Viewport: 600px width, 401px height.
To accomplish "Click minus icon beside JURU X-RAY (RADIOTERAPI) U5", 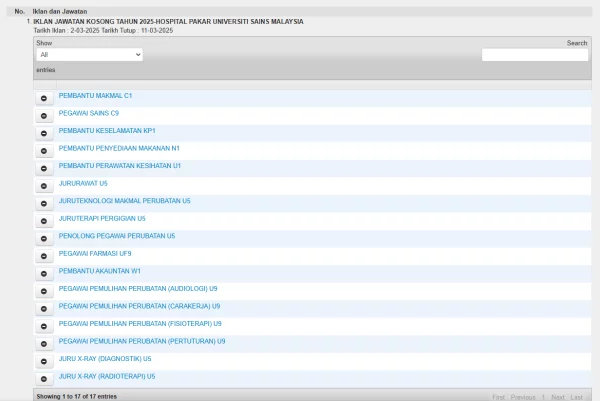I will click(x=44, y=379).
